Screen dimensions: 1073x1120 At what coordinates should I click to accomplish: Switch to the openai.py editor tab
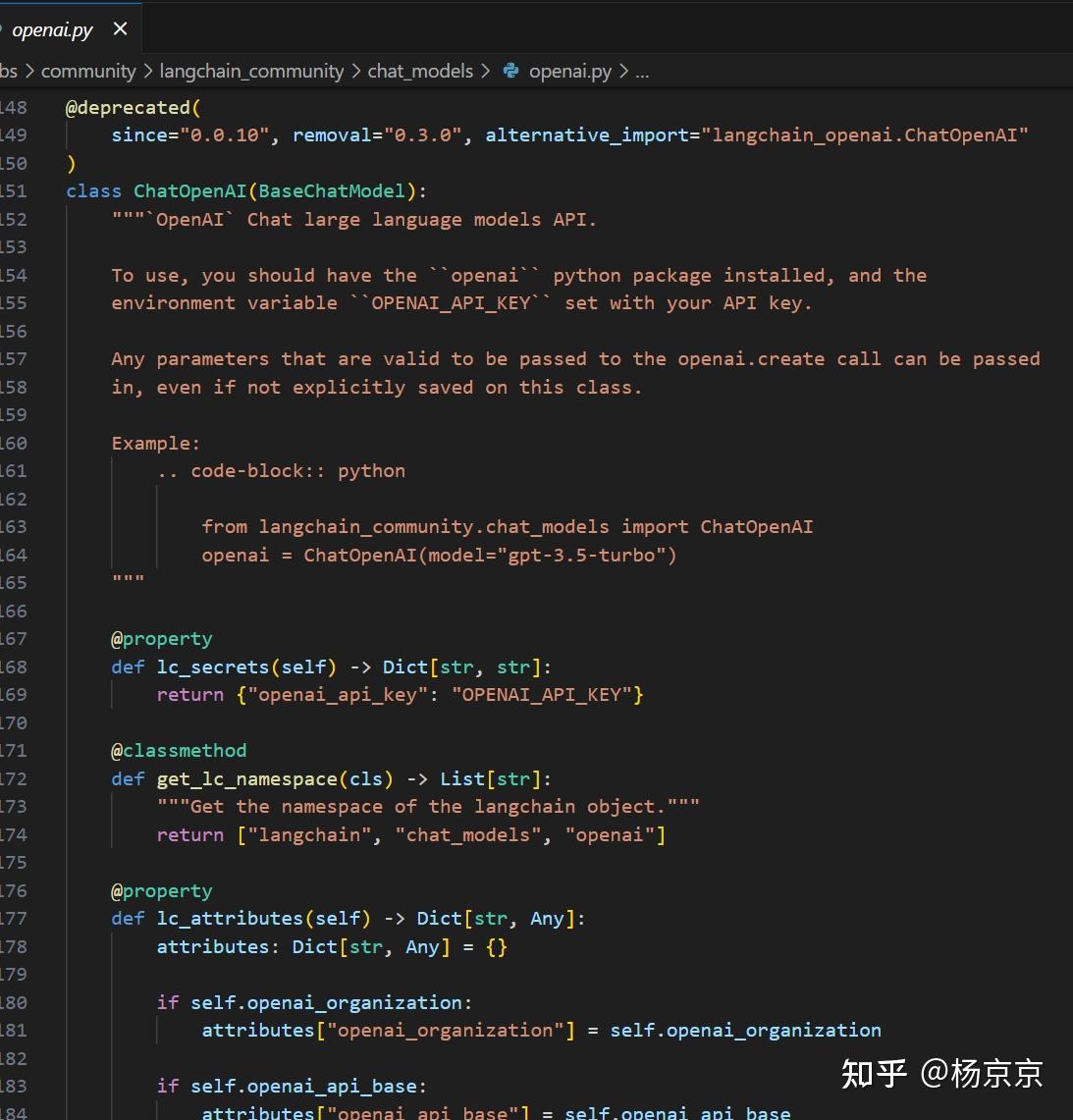[x=54, y=29]
